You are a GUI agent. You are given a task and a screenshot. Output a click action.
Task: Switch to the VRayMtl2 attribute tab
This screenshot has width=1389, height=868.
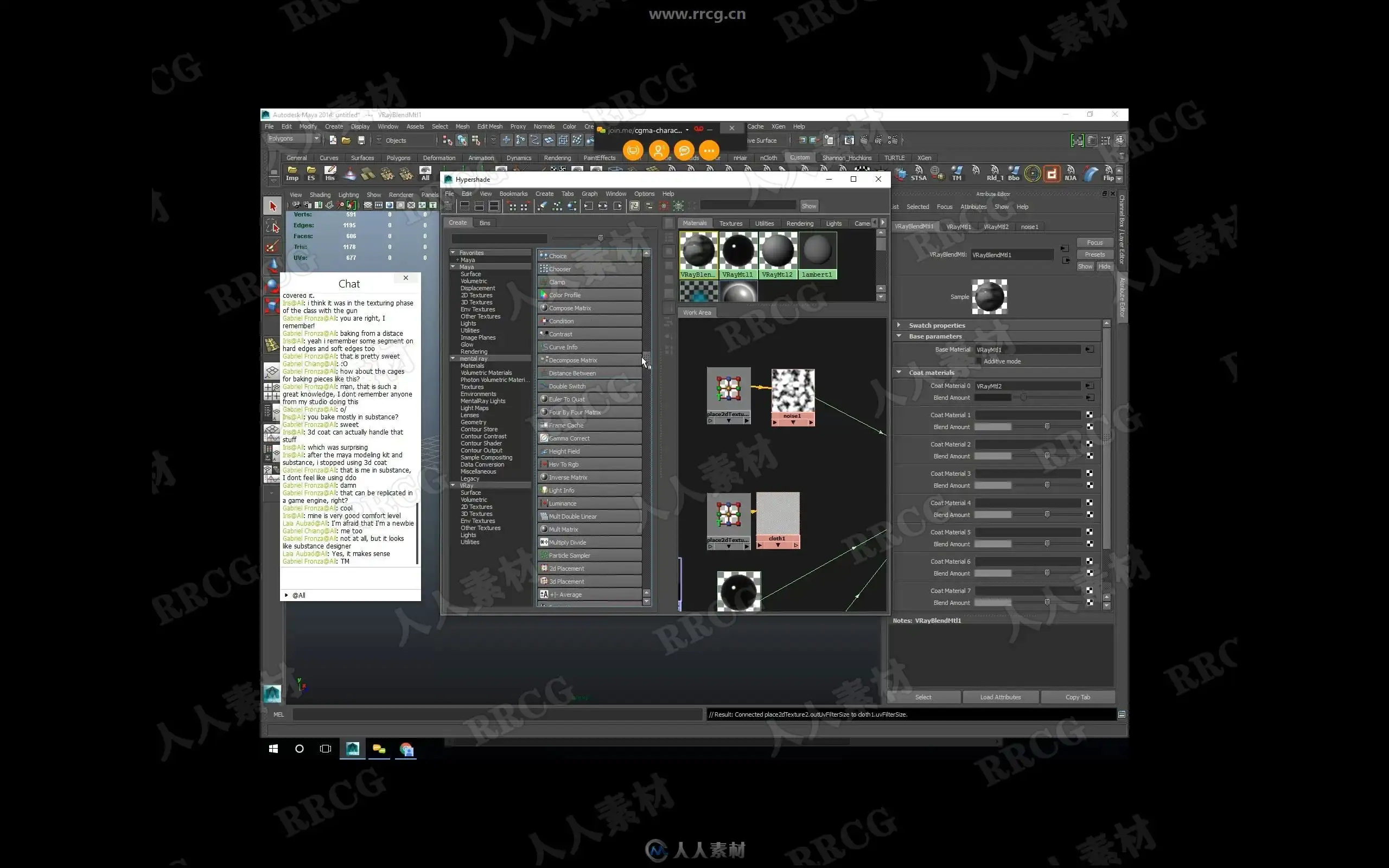(x=996, y=227)
